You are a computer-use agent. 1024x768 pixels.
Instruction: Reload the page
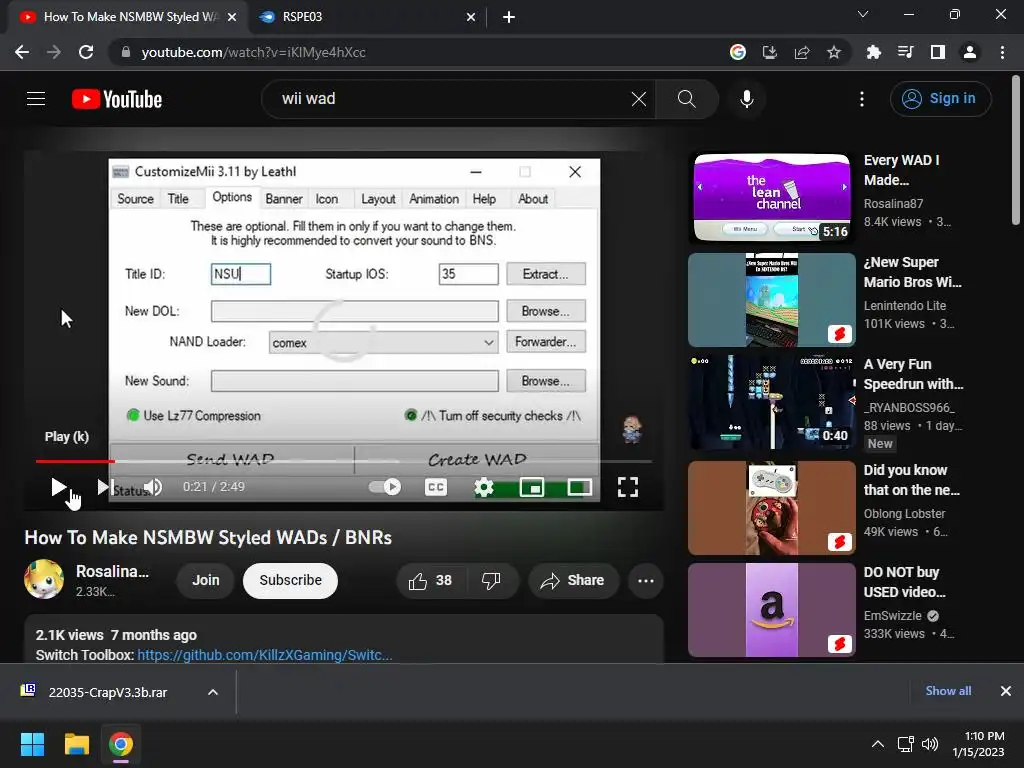coord(86,52)
